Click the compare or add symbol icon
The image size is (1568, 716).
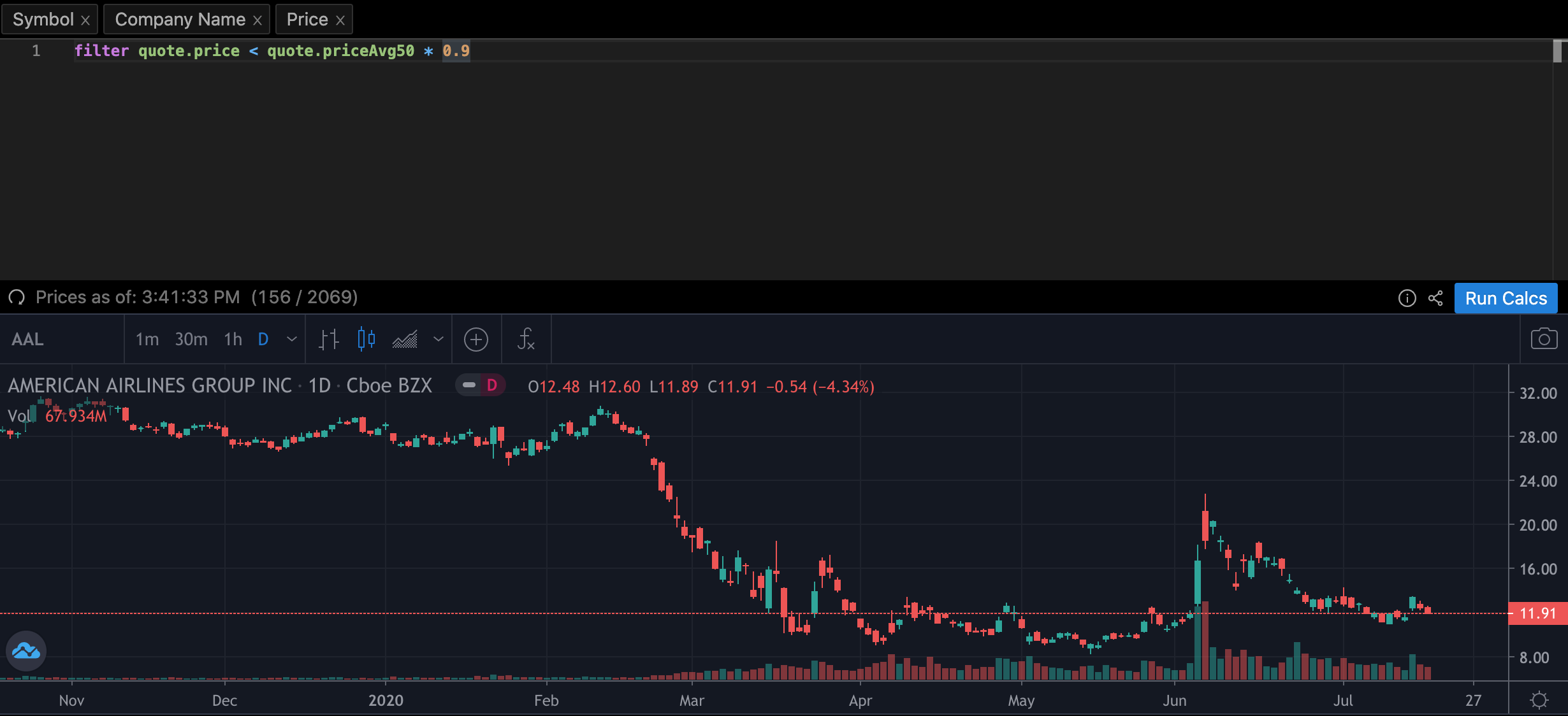476,340
